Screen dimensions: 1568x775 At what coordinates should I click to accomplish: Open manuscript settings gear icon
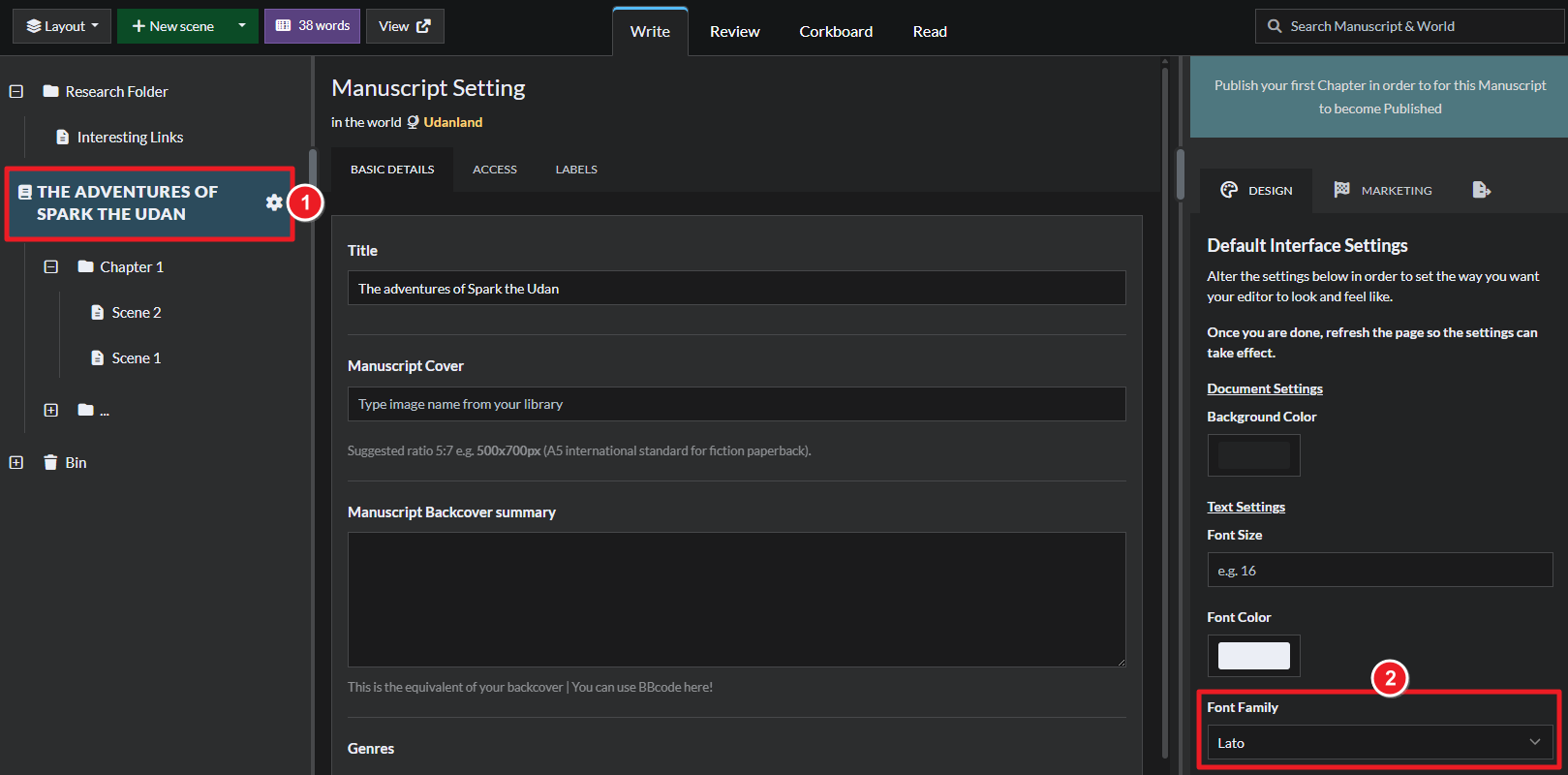pos(274,202)
